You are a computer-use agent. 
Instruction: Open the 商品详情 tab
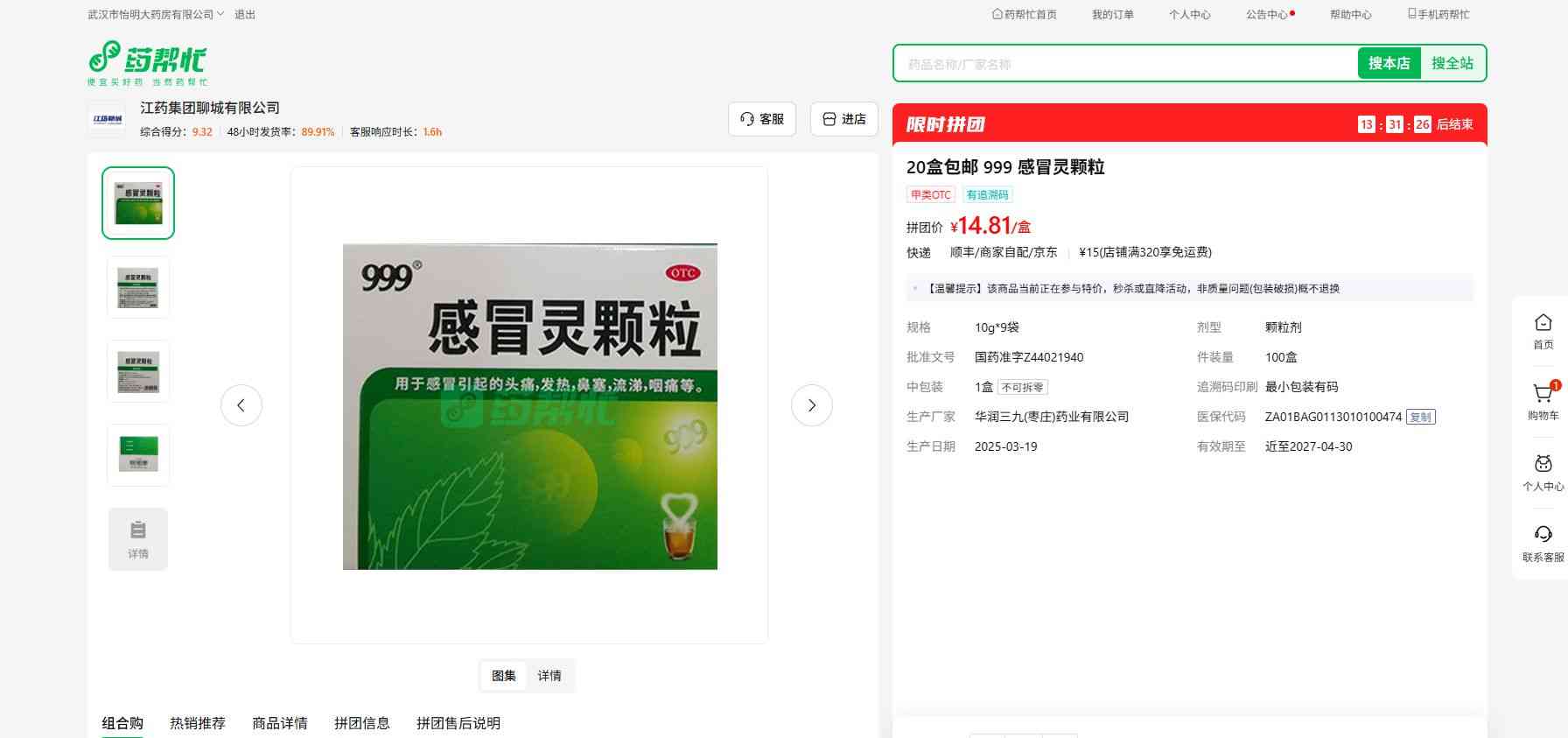[x=280, y=723]
